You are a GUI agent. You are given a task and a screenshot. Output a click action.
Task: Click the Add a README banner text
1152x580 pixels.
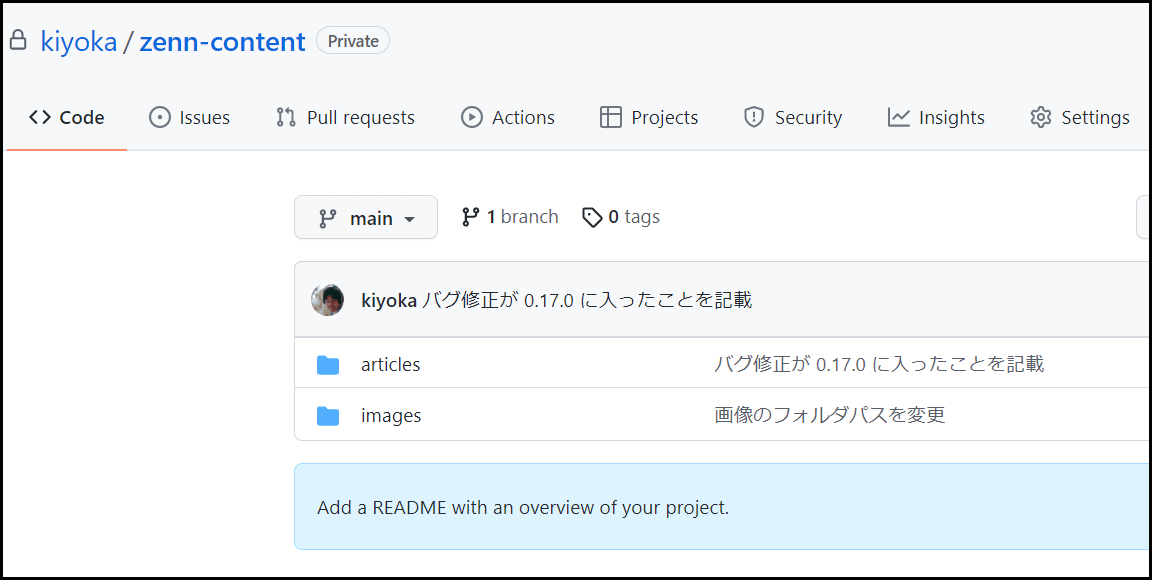(x=523, y=507)
